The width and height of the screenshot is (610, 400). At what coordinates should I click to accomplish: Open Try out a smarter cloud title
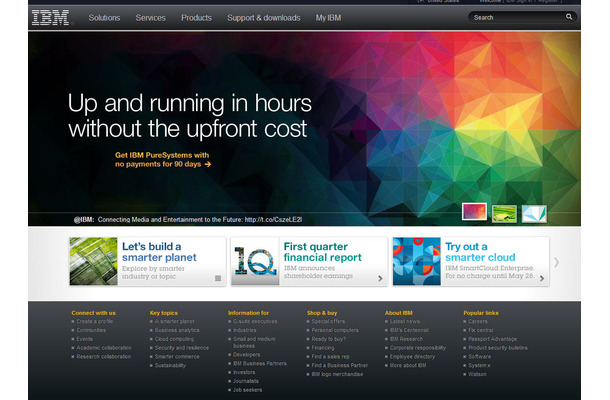(x=480, y=252)
